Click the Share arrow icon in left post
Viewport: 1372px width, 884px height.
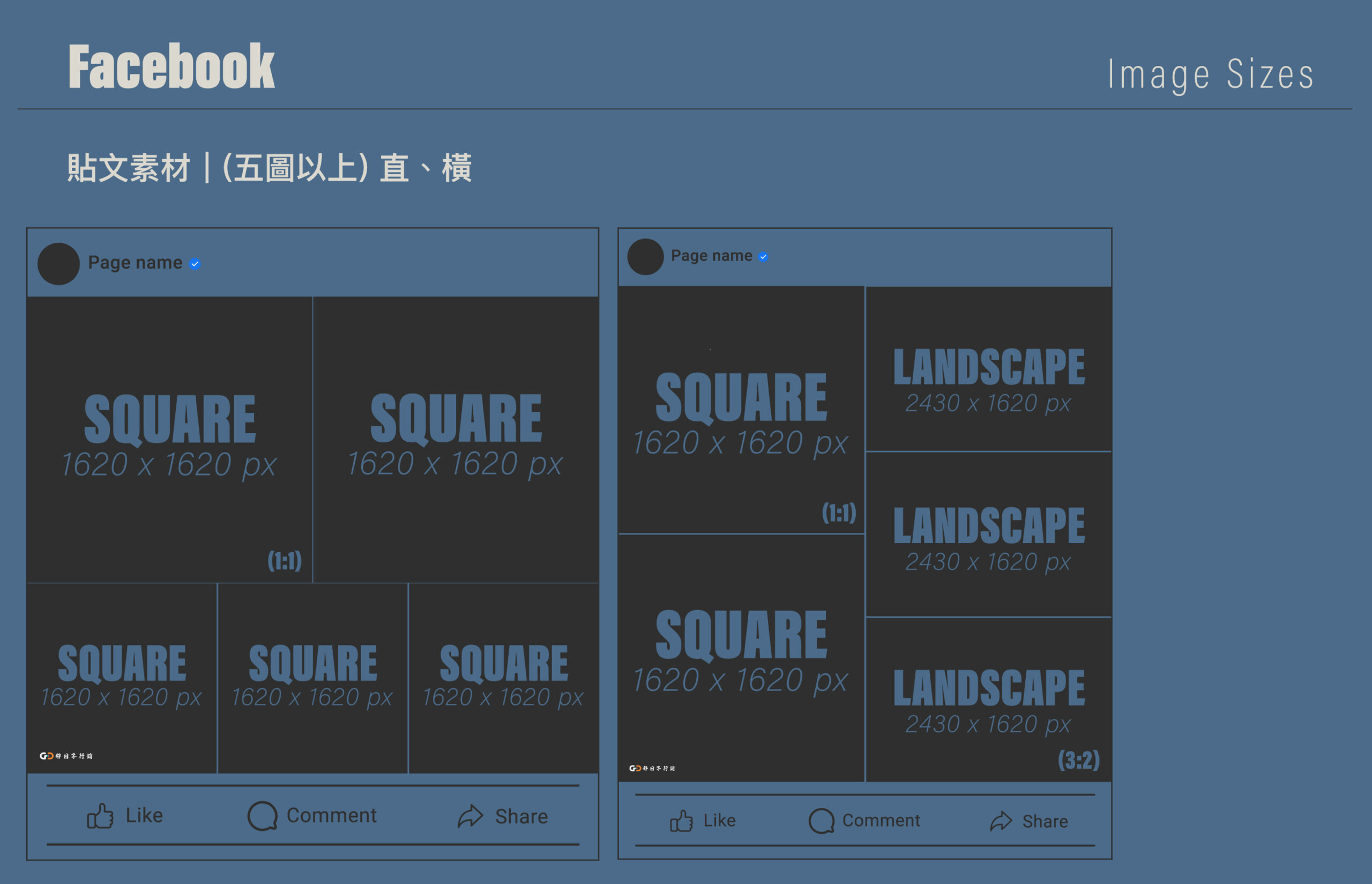[471, 816]
